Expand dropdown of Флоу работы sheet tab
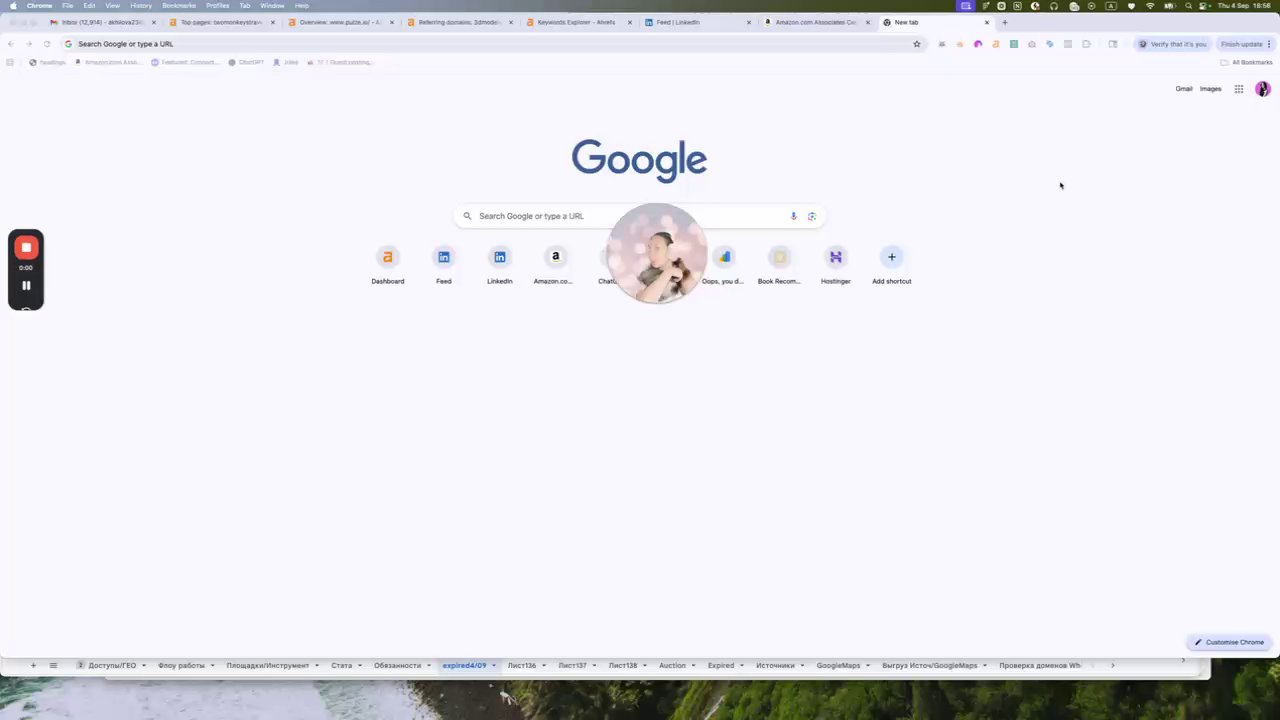The image size is (1280, 720). click(212, 665)
